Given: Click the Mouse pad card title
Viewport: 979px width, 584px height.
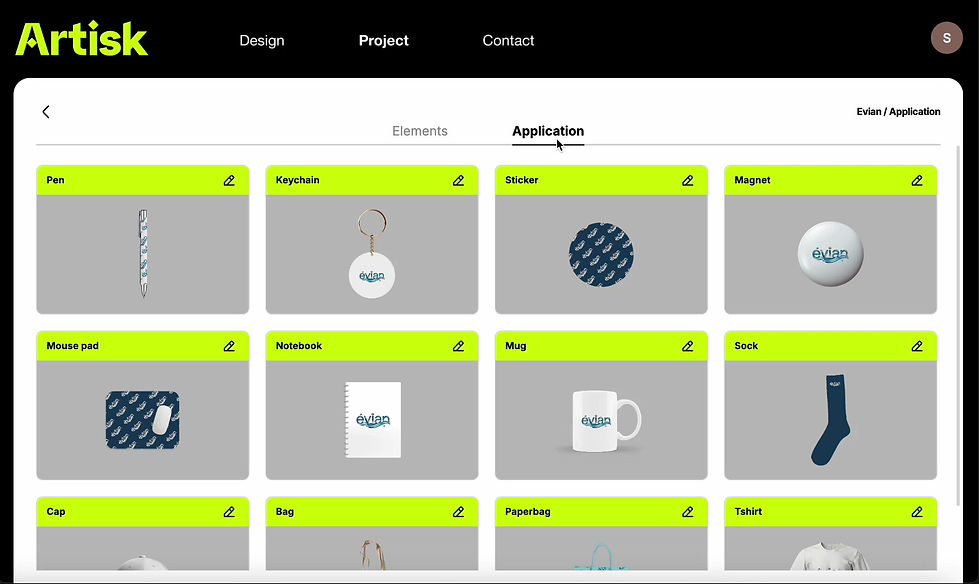Looking at the screenshot, I should [x=72, y=345].
